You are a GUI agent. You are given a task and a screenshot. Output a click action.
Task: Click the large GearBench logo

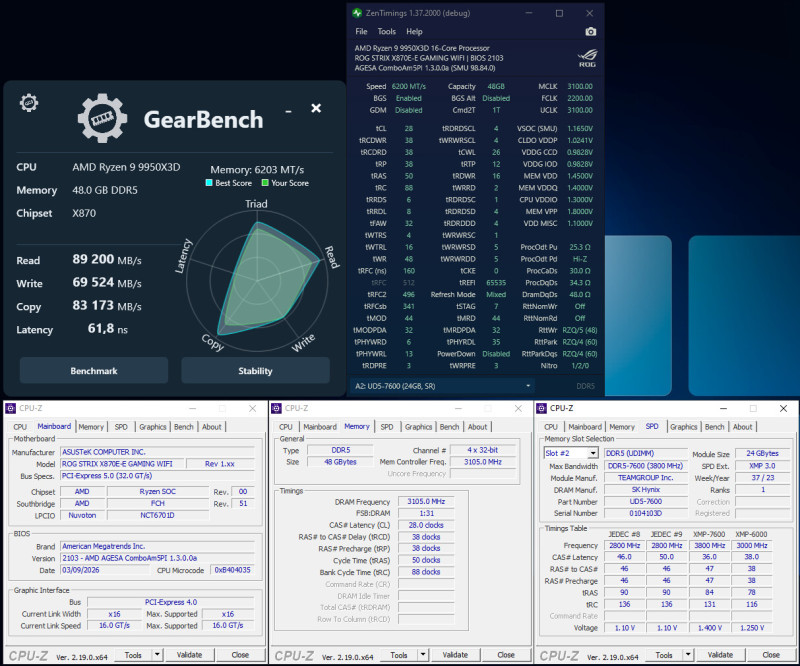[x=102, y=118]
